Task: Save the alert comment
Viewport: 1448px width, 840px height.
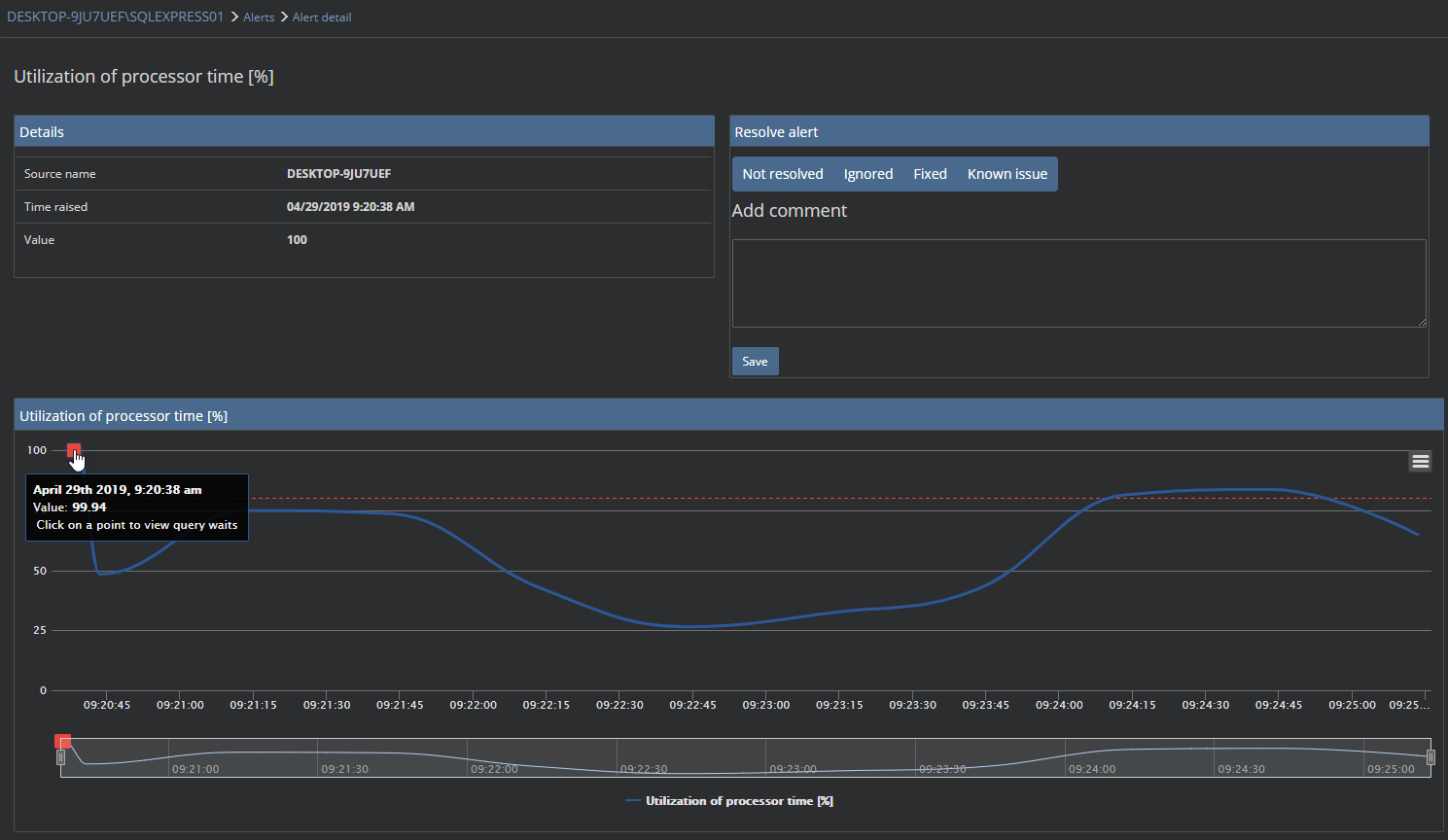Action: point(755,361)
